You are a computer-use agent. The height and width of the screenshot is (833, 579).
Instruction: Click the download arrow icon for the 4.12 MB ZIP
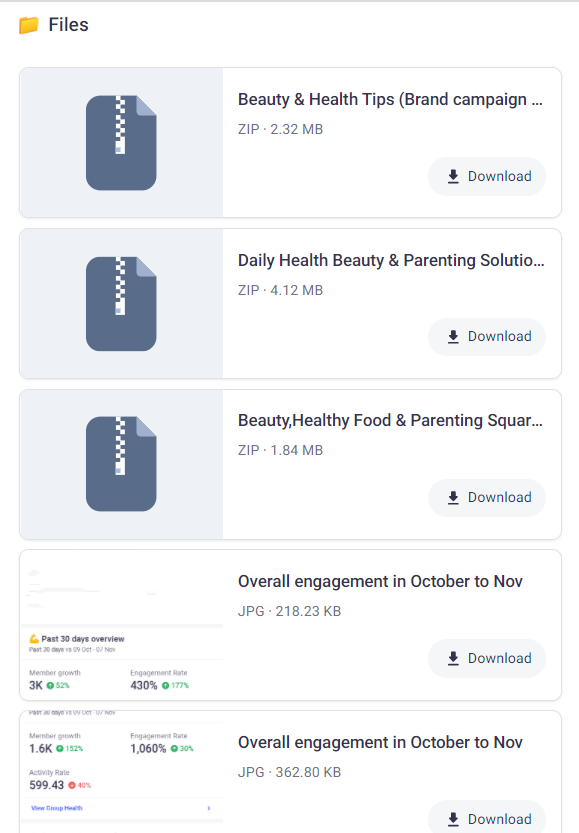(x=453, y=337)
